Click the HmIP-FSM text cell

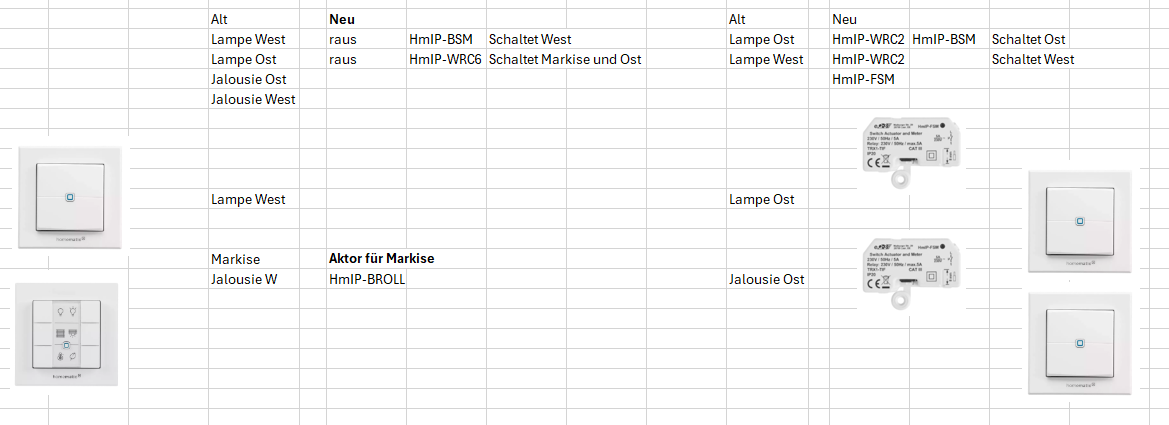863,79
